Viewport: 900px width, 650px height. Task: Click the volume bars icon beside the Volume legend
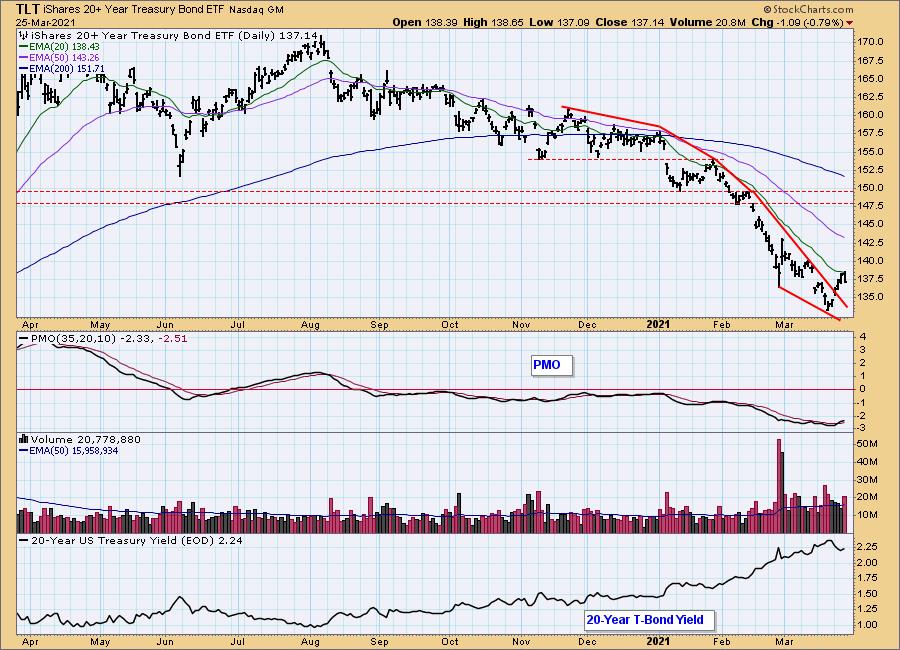[x=24, y=439]
